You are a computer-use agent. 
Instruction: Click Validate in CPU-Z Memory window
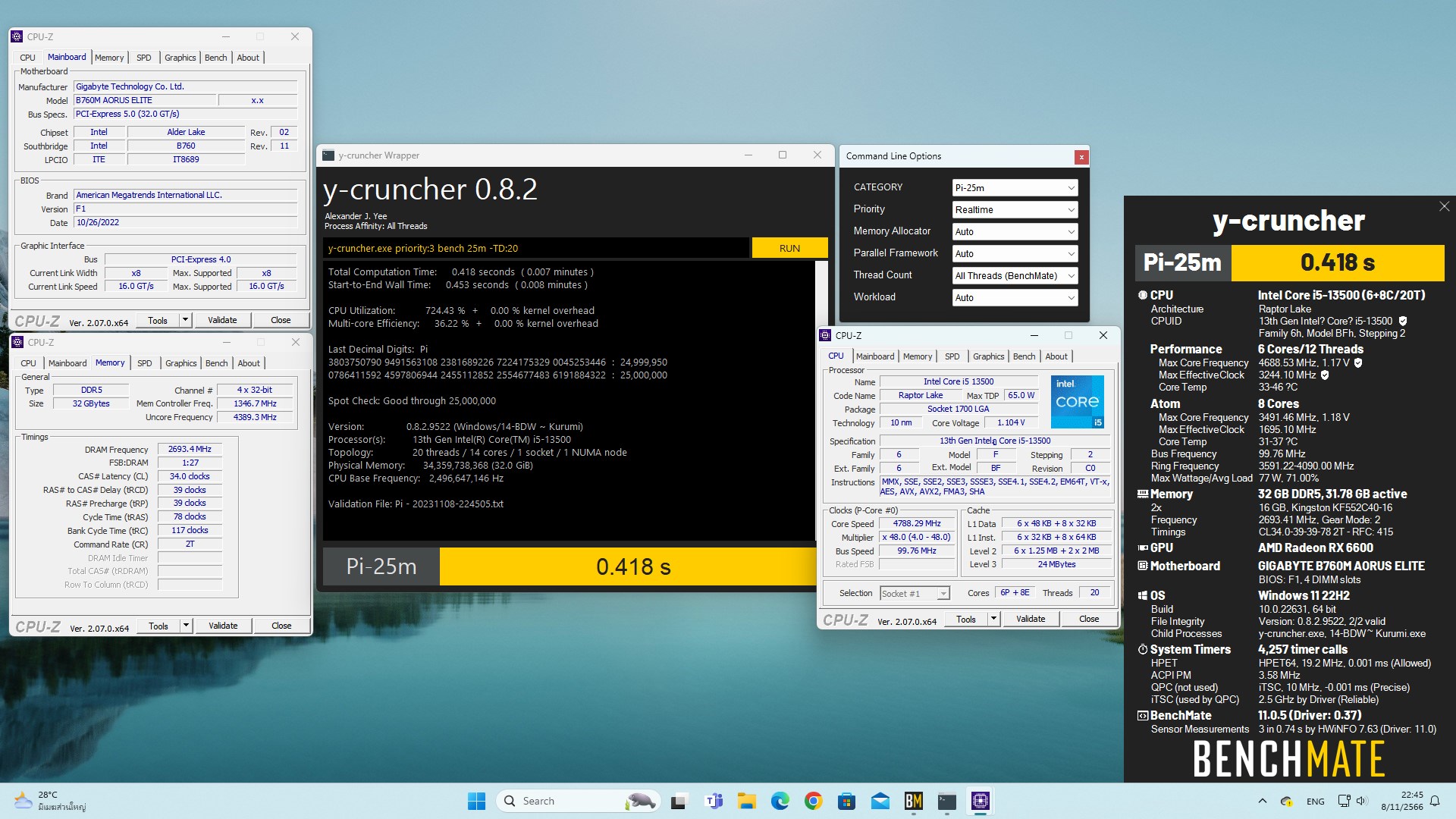[223, 626]
